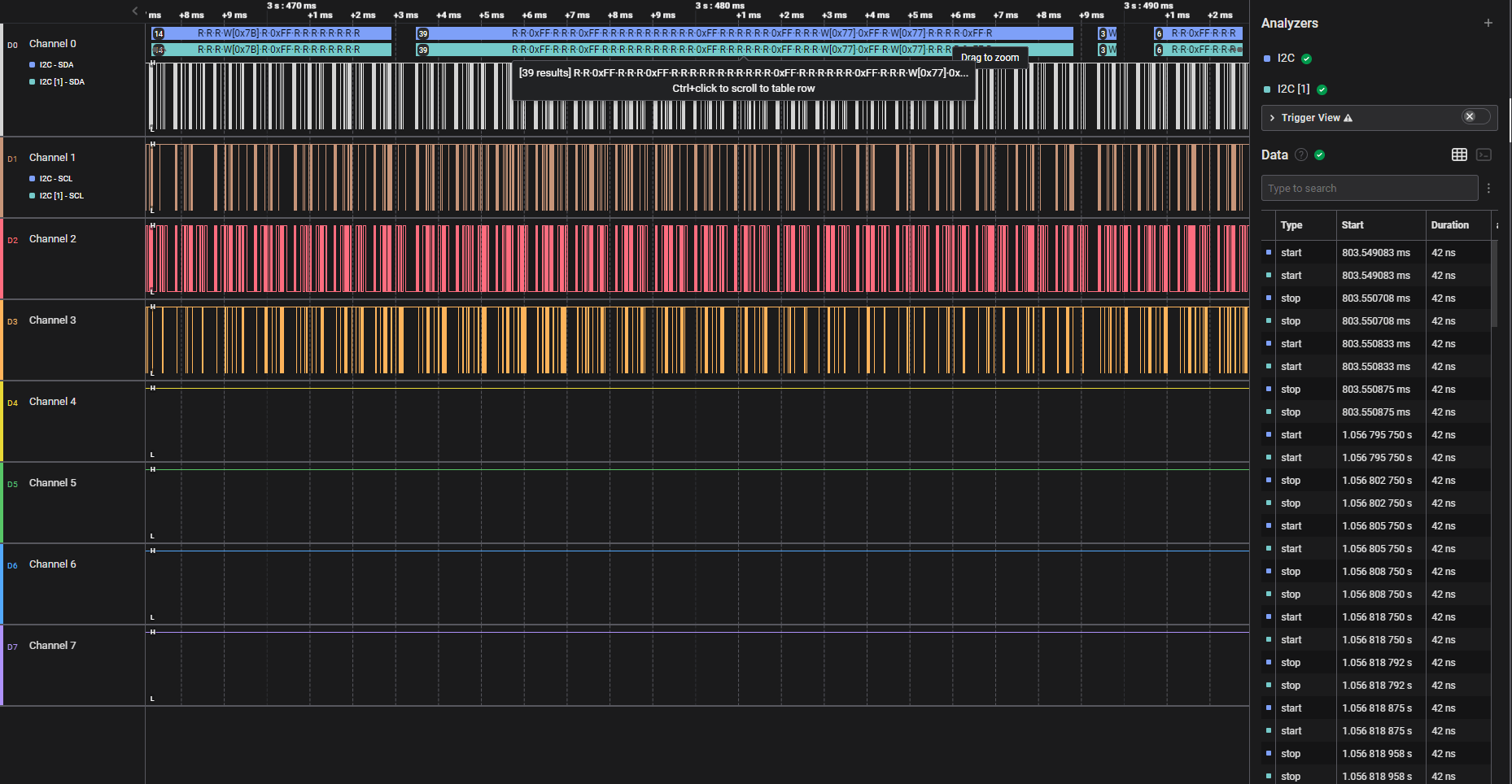Click the Start column header
1512x784 pixels.
tap(1352, 225)
